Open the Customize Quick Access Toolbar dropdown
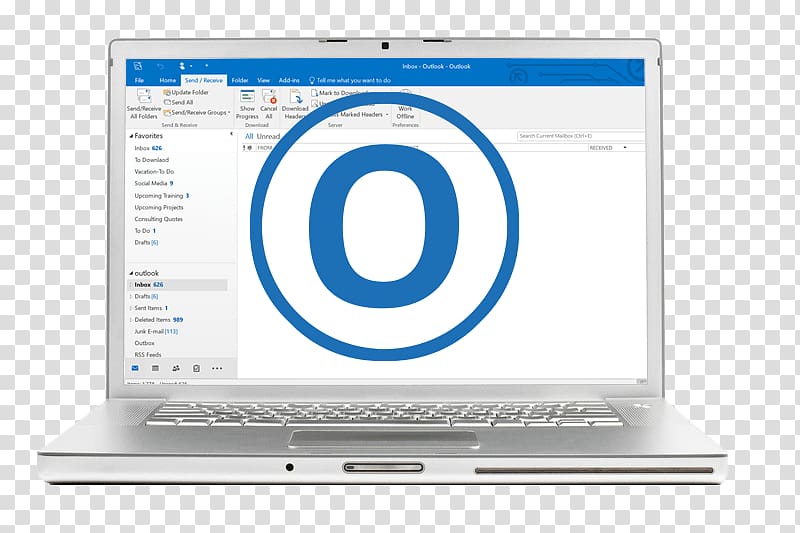800x533 pixels. (x=207, y=66)
